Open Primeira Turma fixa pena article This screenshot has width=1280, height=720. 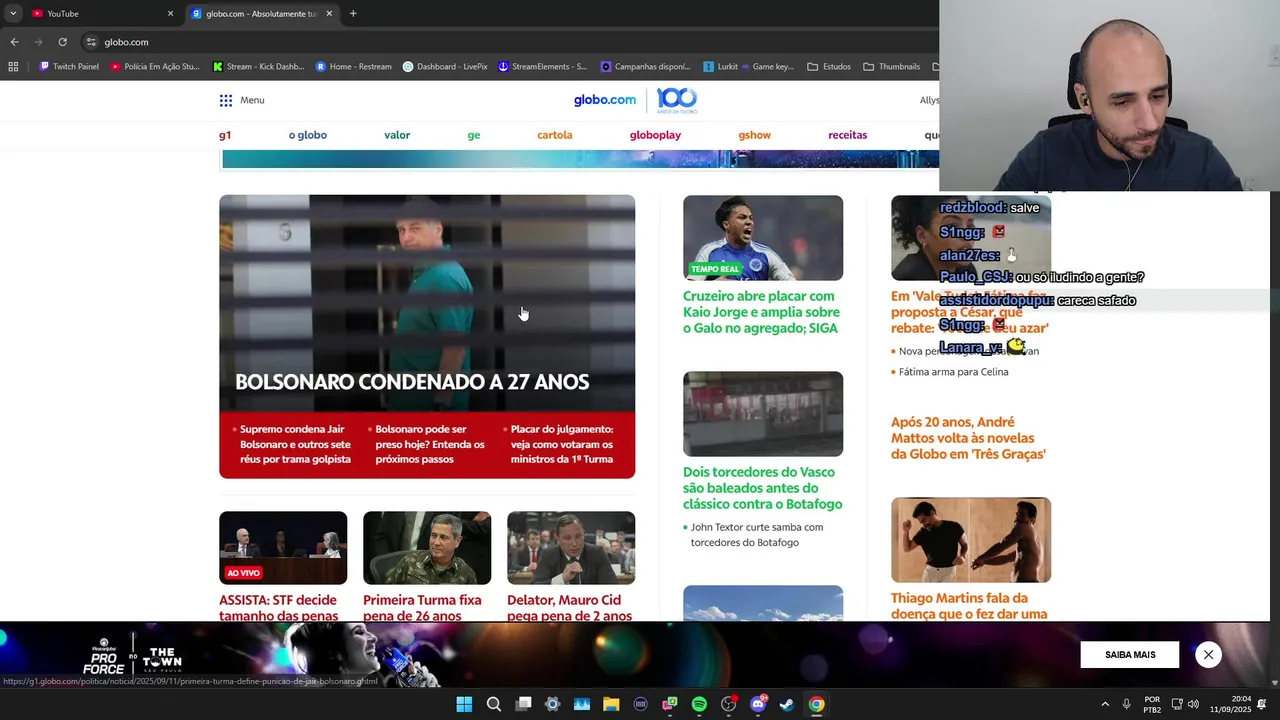pyautogui.click(x=422, y=607)
